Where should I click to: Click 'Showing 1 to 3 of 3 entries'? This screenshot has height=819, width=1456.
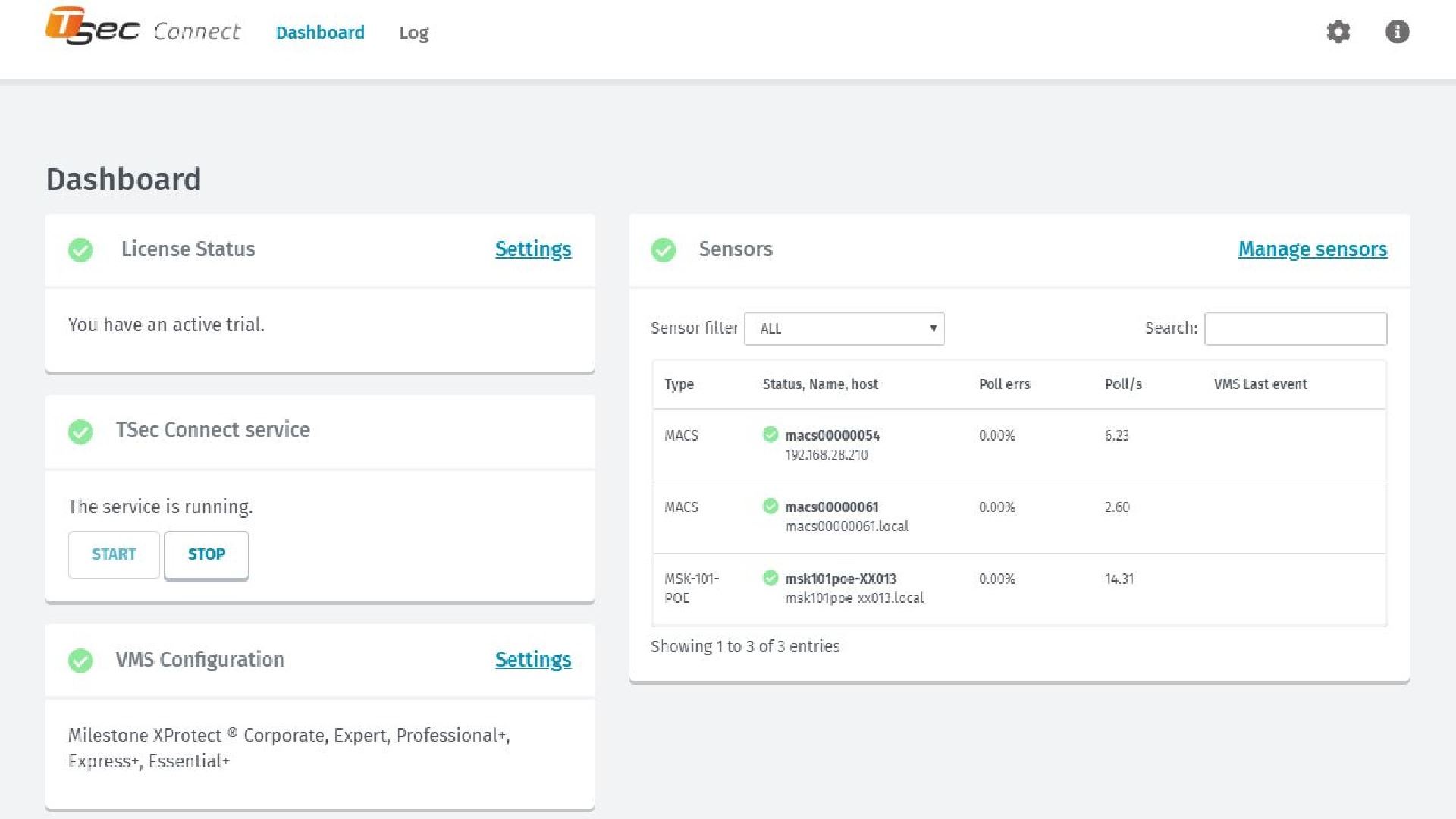coord(745,646)
